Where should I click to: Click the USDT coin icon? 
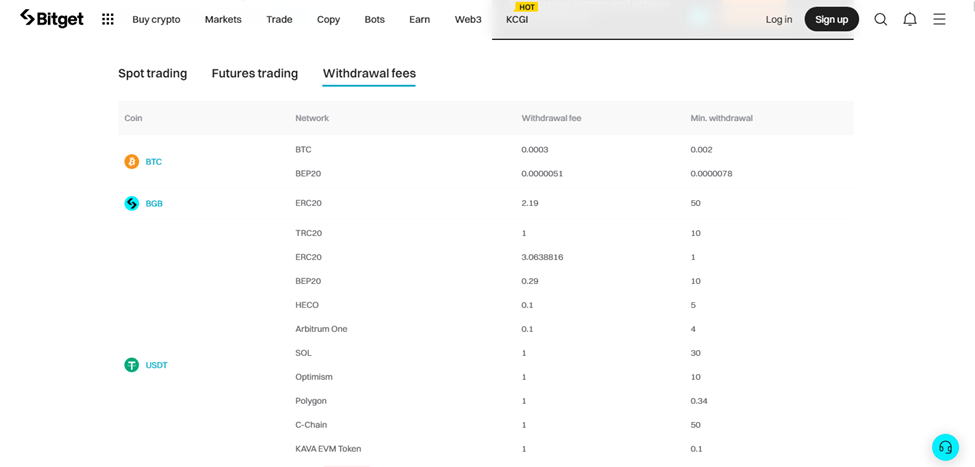tap(132, 365)
